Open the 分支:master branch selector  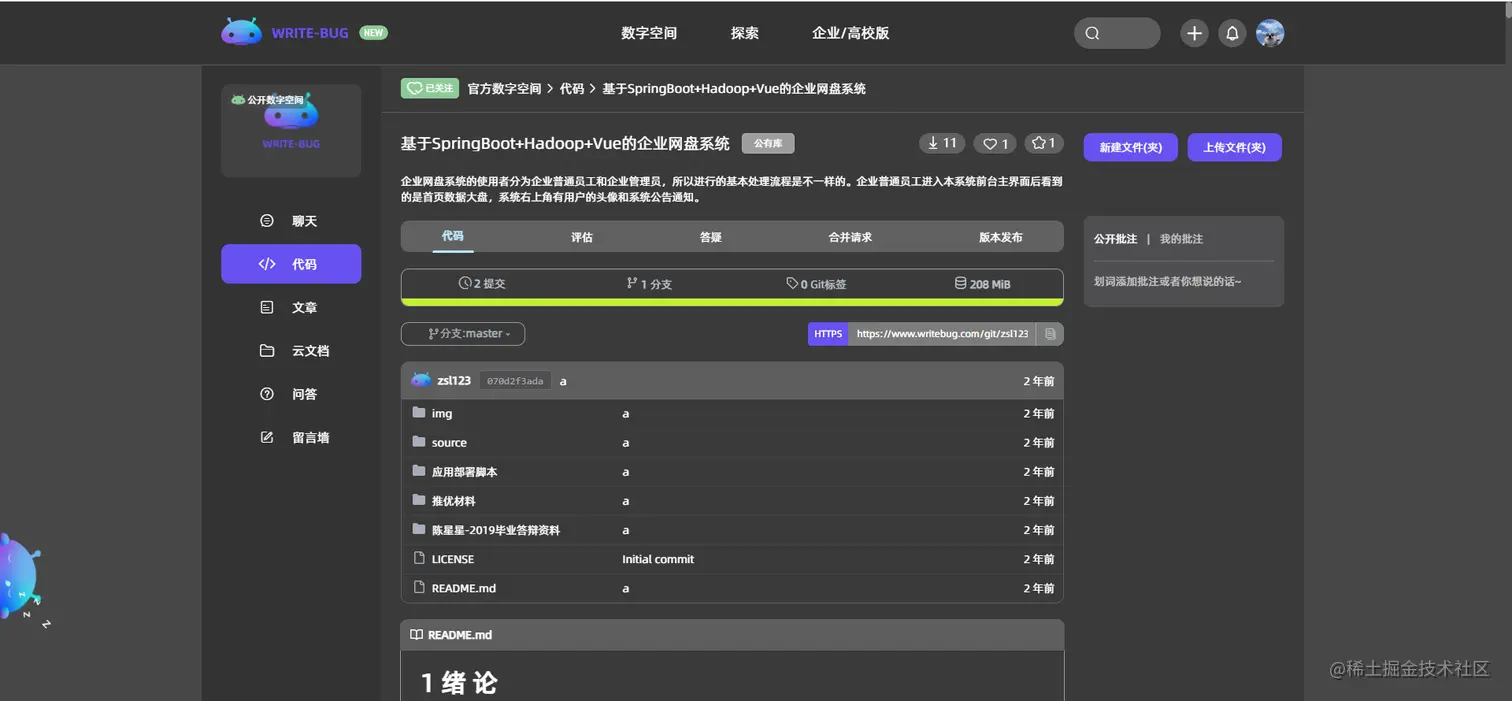click(463, 333)
